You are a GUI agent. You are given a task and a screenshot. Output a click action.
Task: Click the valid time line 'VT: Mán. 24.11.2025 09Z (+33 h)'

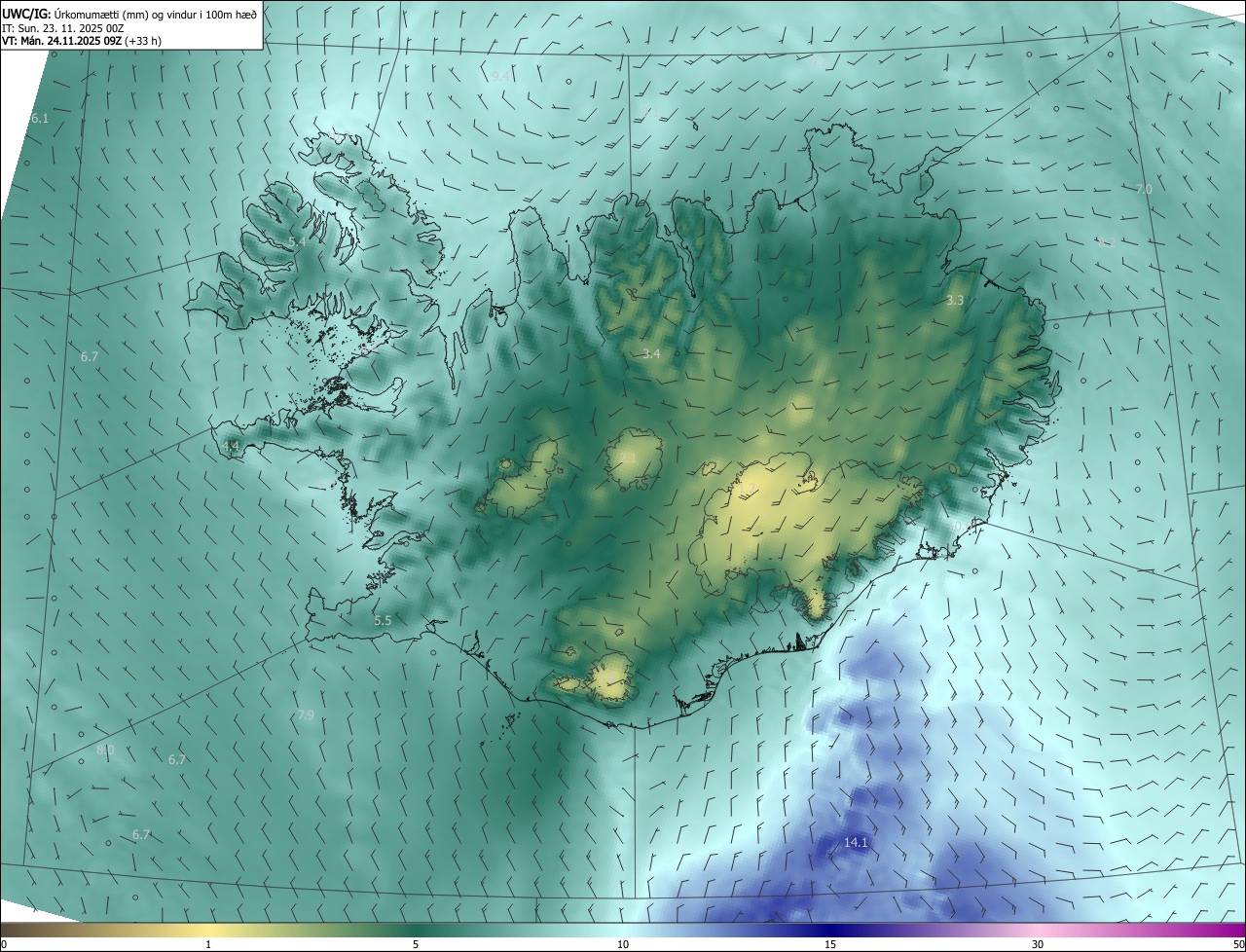click(x=83, y=41)
